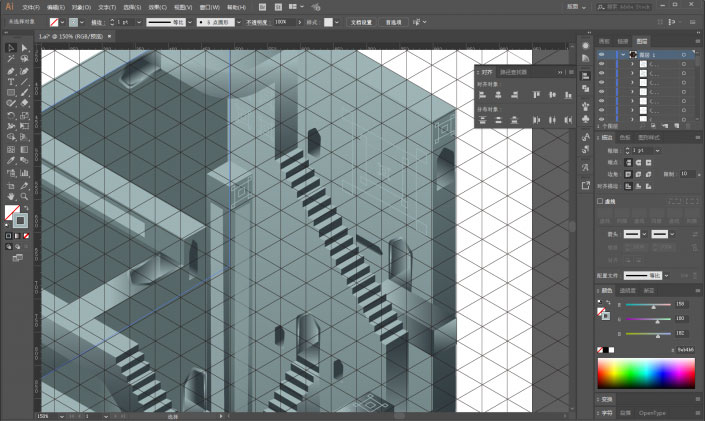Screen dimensions: 705x421
Task: Enable the dashed line checkbox
Action: (600, 201)
